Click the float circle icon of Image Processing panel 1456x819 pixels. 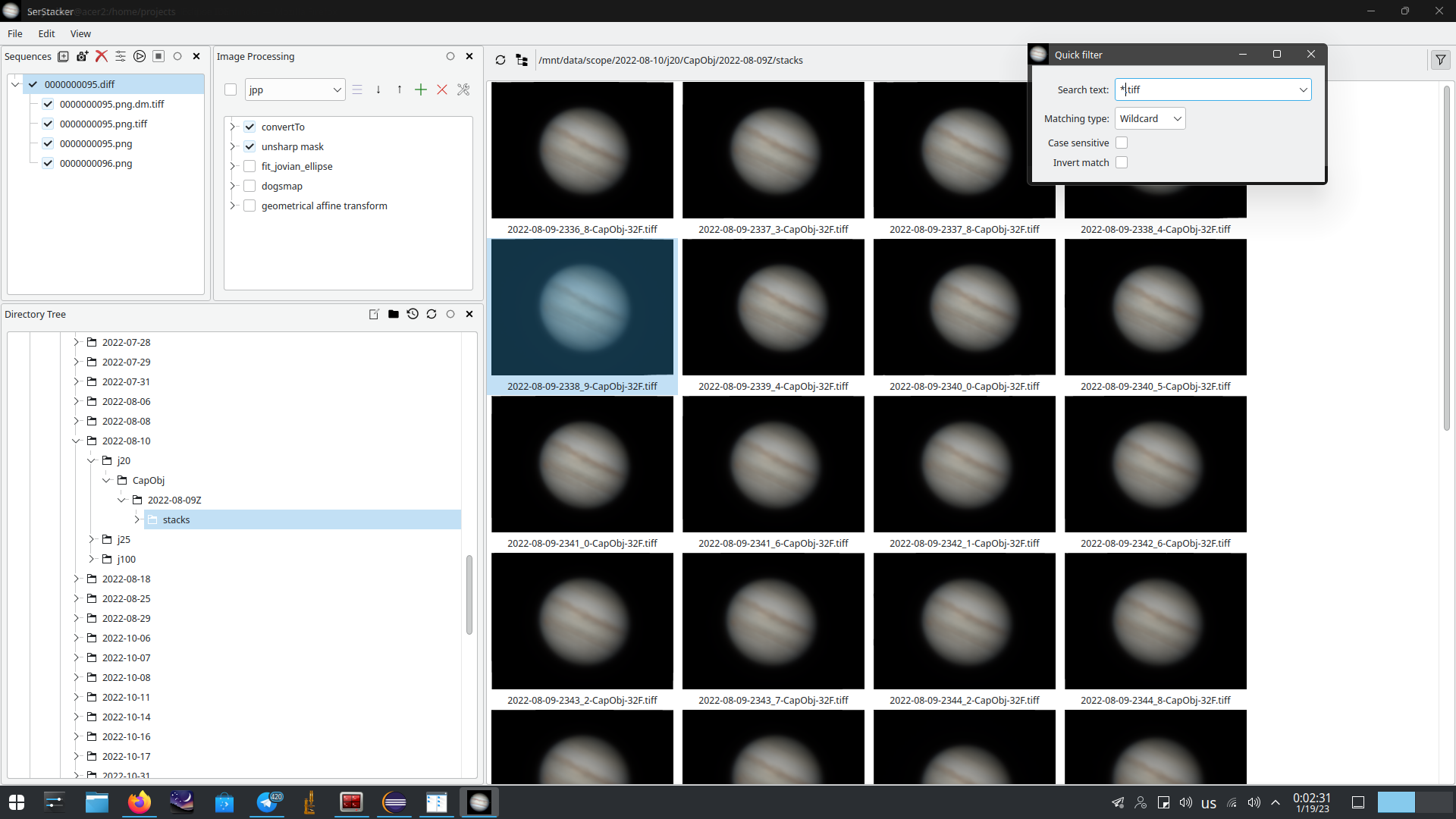point(450,56)
